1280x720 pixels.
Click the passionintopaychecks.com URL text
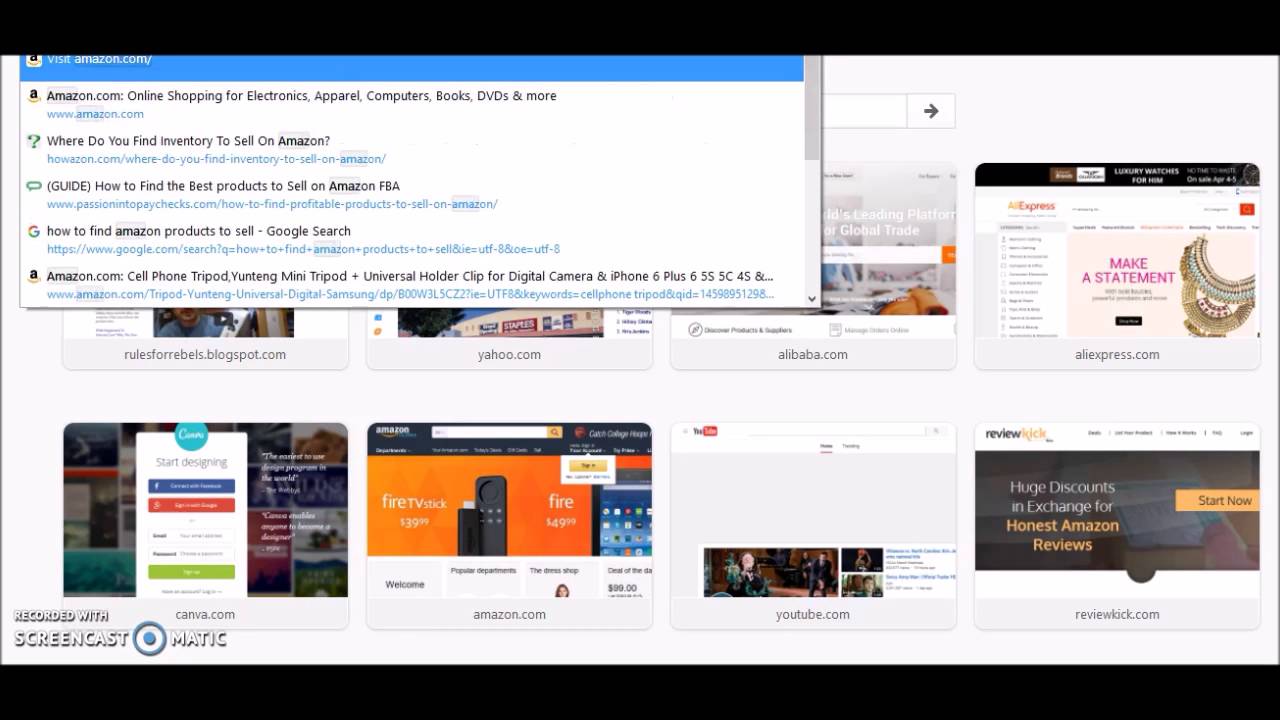click(x=272, y=204)
